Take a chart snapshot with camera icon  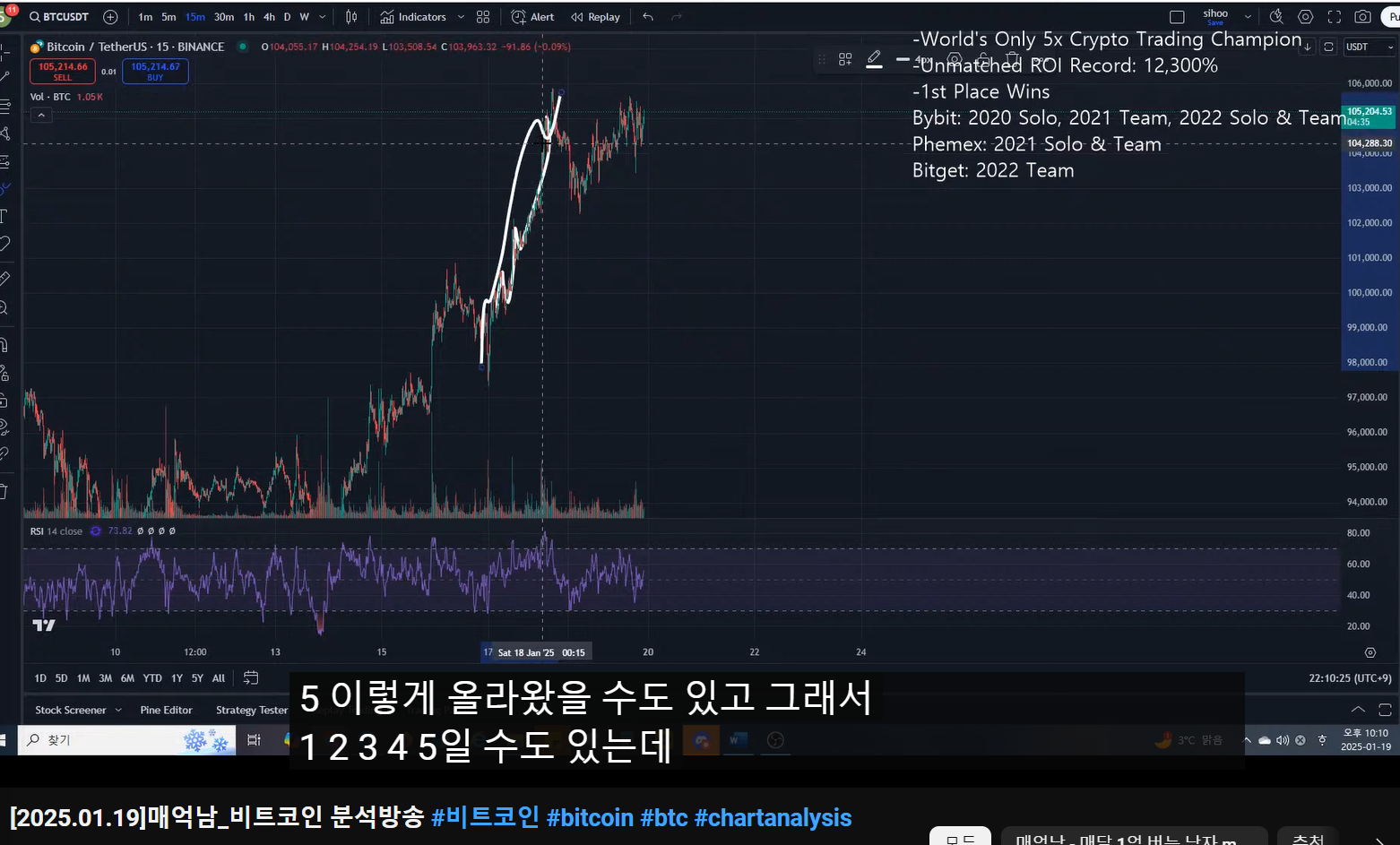coord(1362,17)
